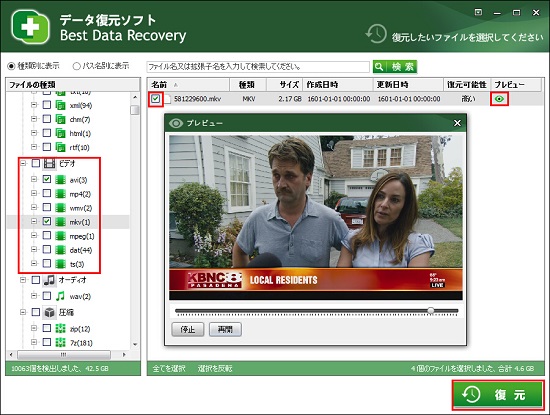Click the avi(3) file type icon

pyautogui.click(x=60, y=180)
